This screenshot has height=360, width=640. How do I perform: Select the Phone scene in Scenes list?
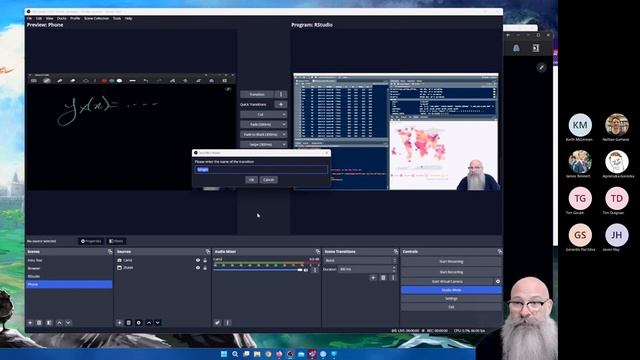69,284
